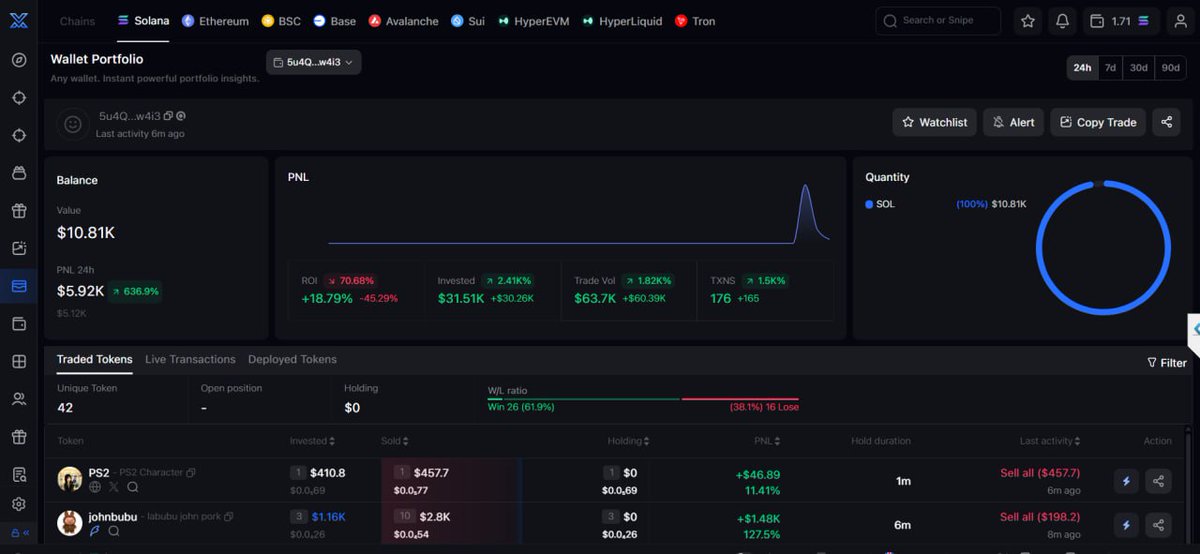1200x554 pixels.
Task: Open the Traded Tokens tab
Action: (94, 360)
